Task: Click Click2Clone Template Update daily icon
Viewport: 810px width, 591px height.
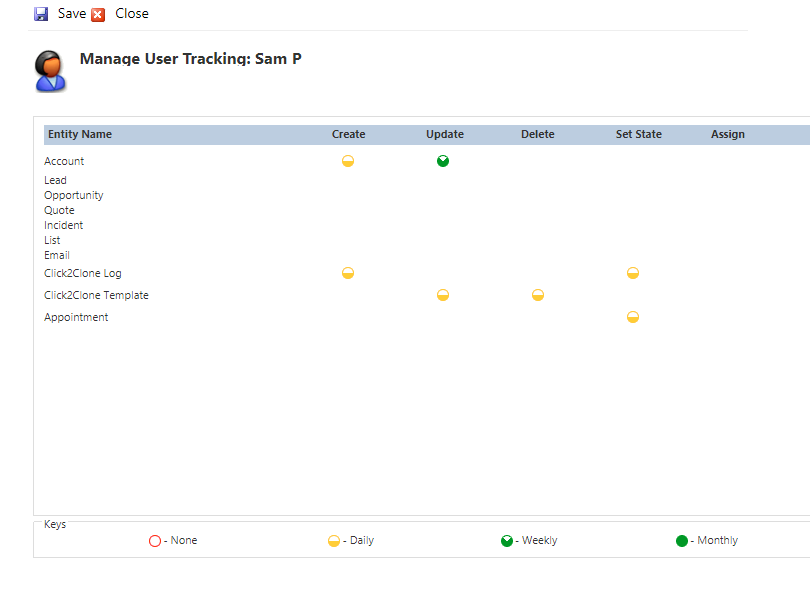Action: tap(443, 295)
